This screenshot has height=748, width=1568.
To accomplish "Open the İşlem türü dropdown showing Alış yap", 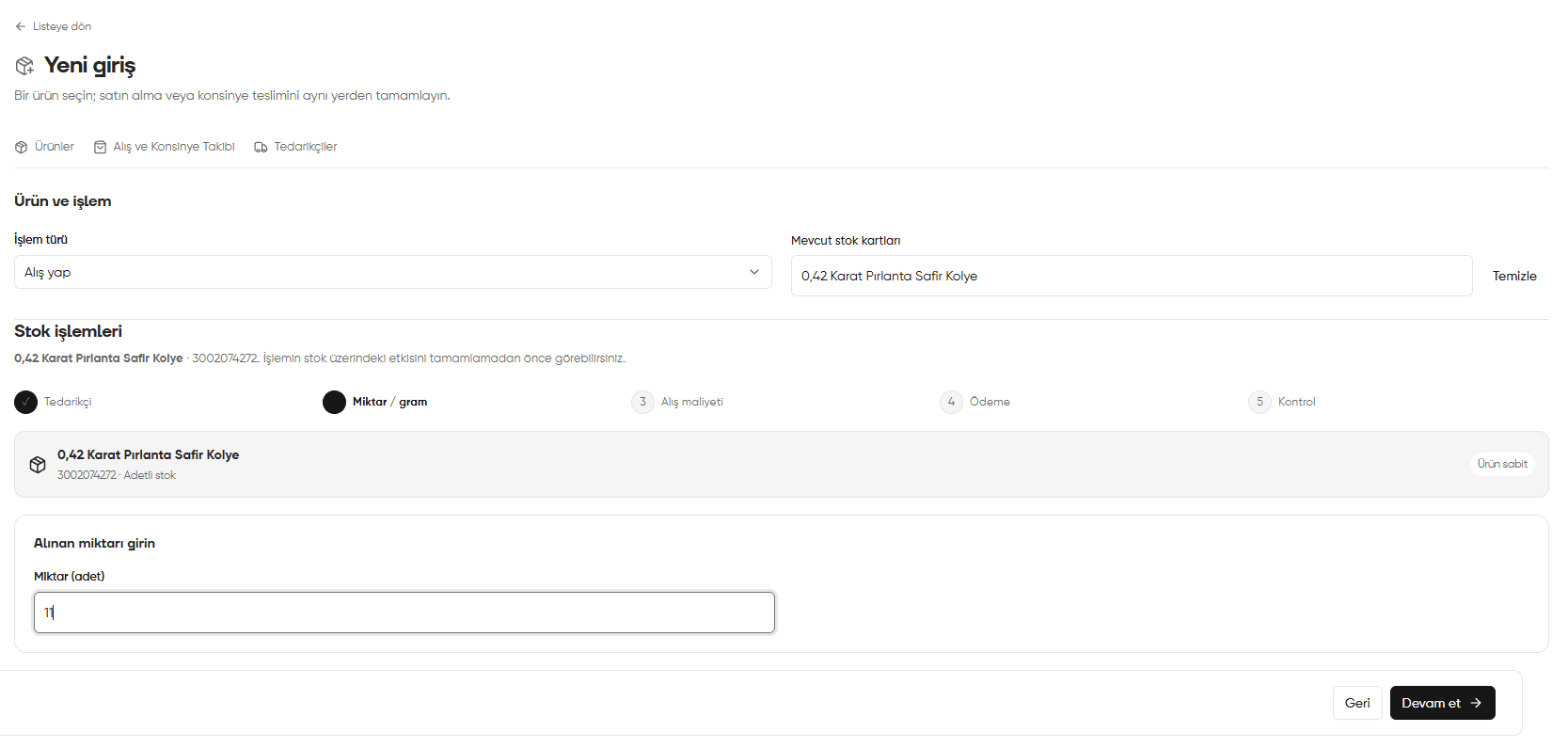I will (393, 272).
